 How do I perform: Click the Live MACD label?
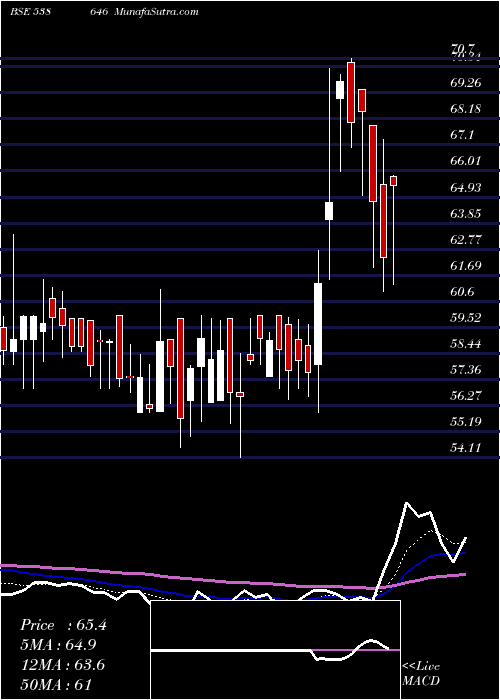coord(421,674)
